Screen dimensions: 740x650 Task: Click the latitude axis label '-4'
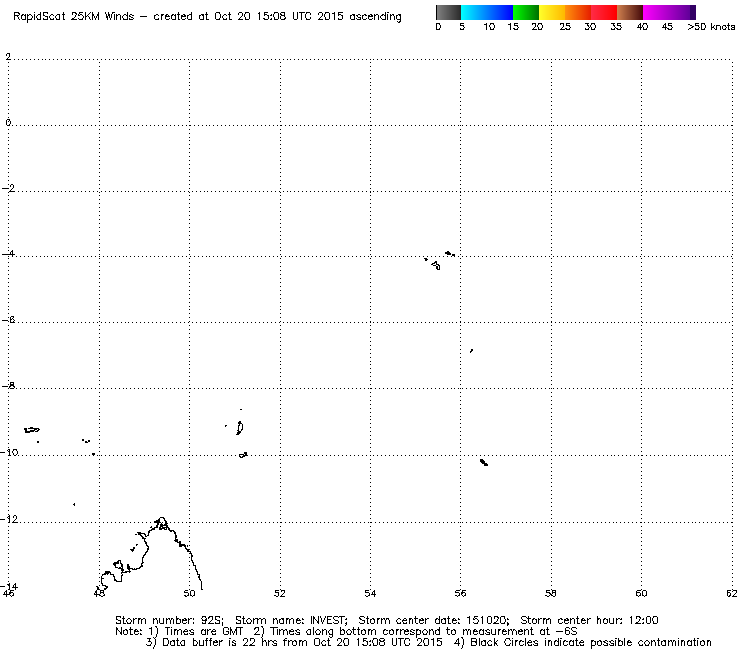8,254
